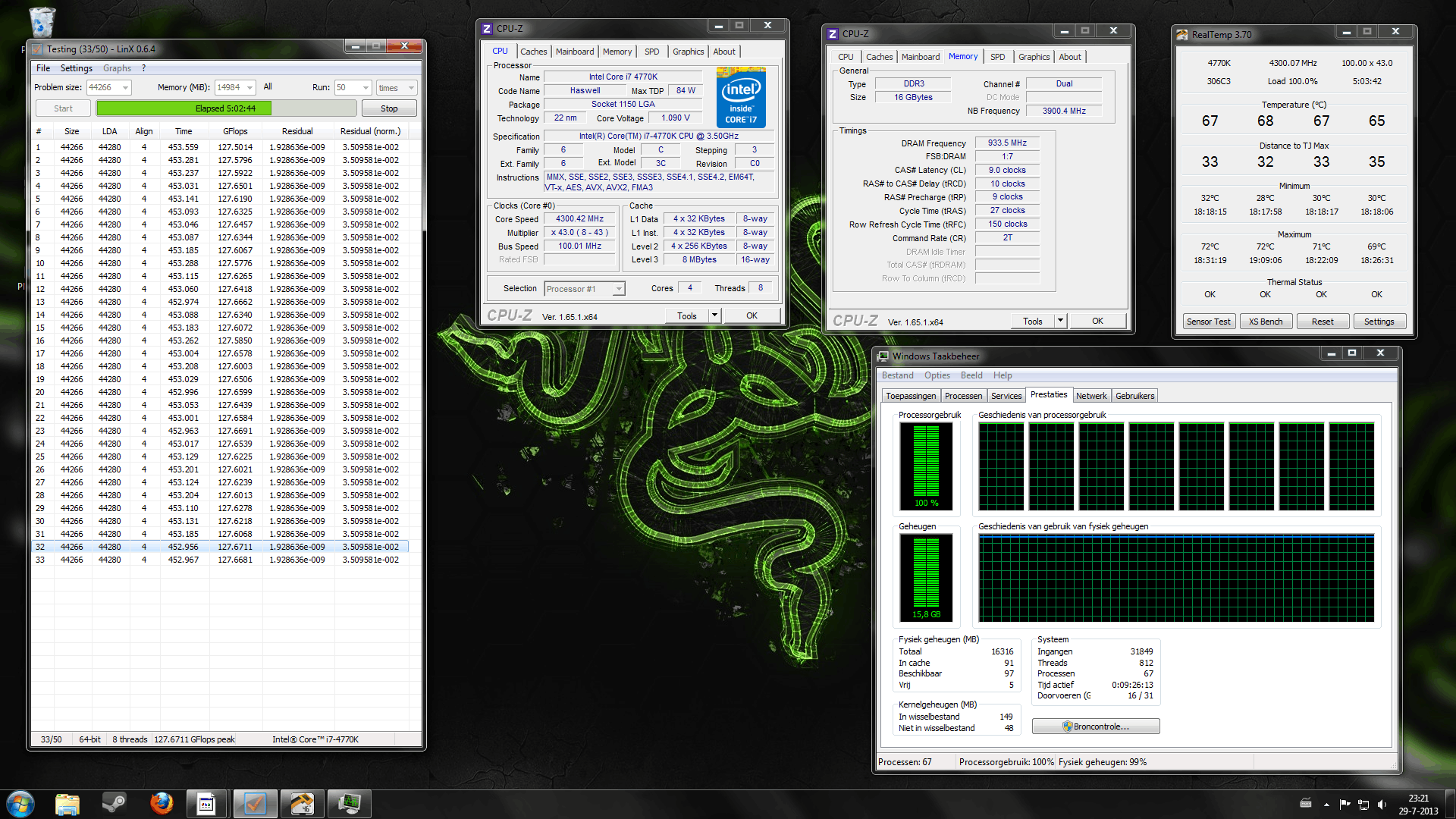Open the taskbar clock showing 23:21

pyautogui.click(x=1418, y=804)
